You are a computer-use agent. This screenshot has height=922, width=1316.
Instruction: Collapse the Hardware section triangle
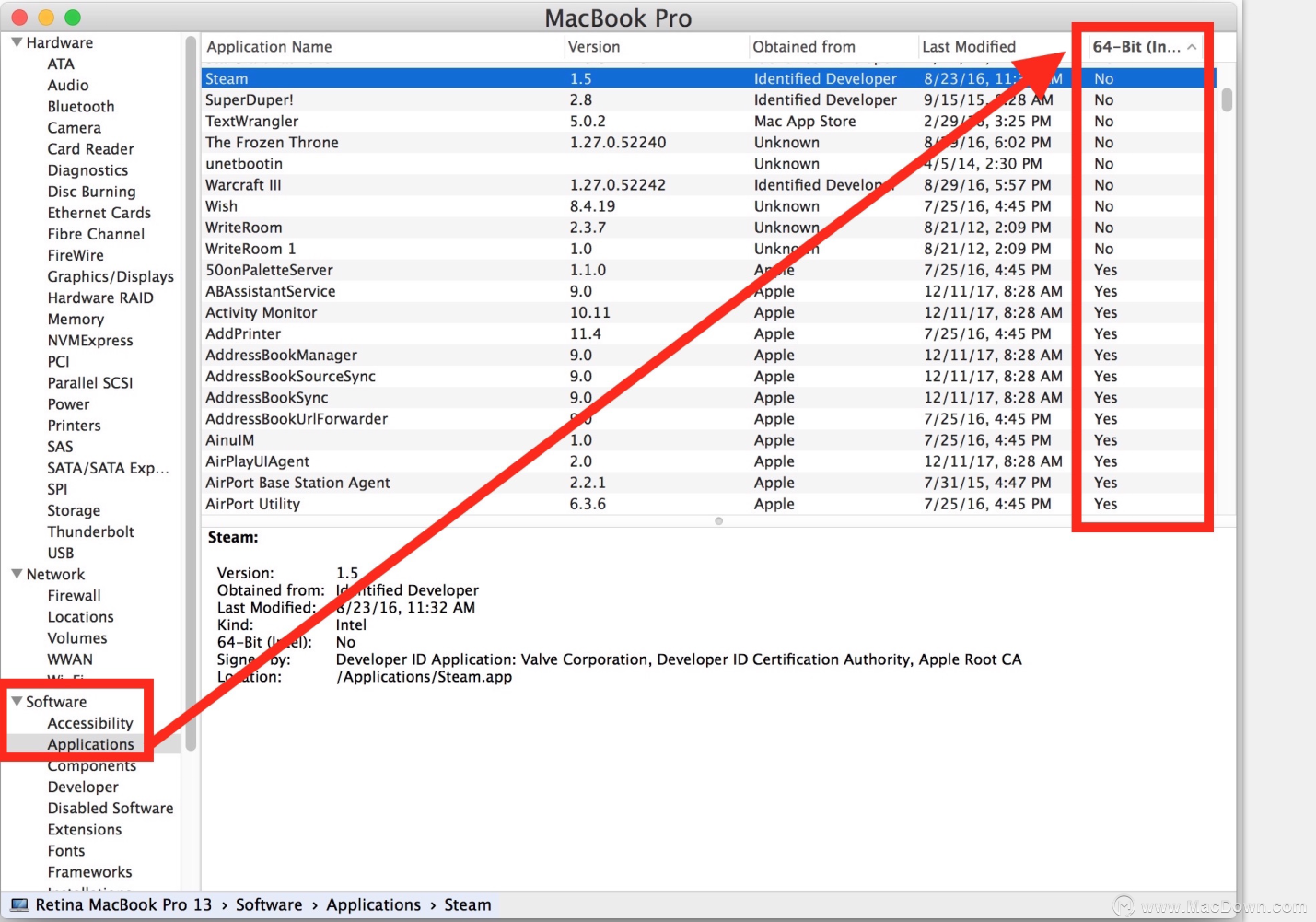[17, 42]
